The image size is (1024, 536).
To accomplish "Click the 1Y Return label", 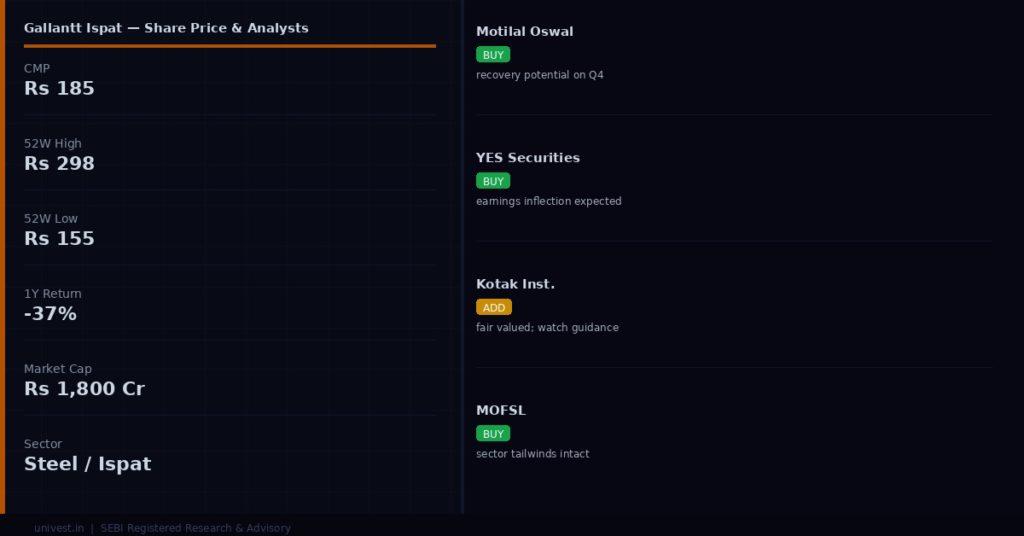I will (x=53, y=294).
